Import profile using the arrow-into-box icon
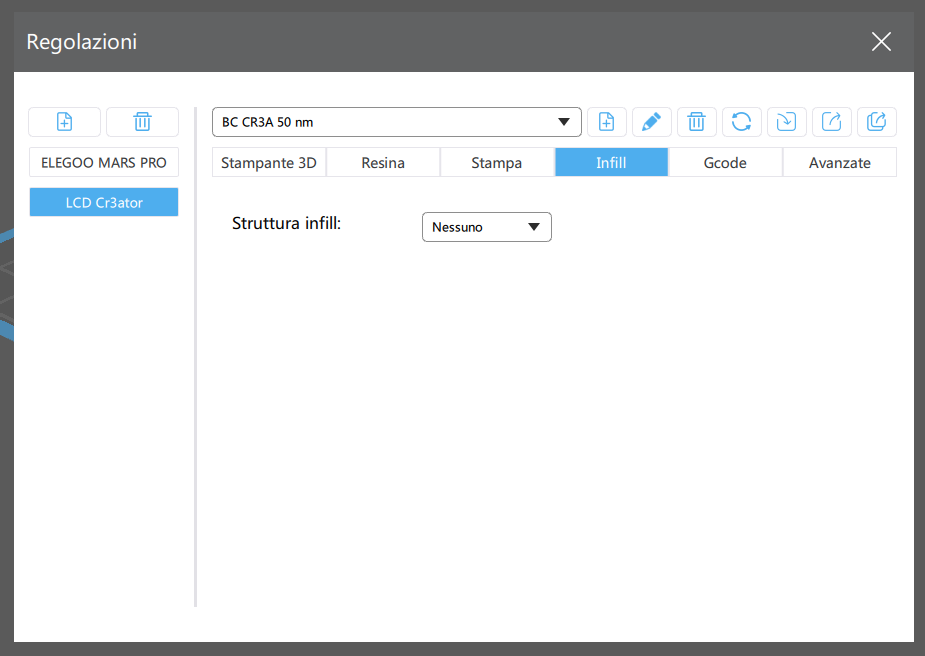 (x=786, y=122)
